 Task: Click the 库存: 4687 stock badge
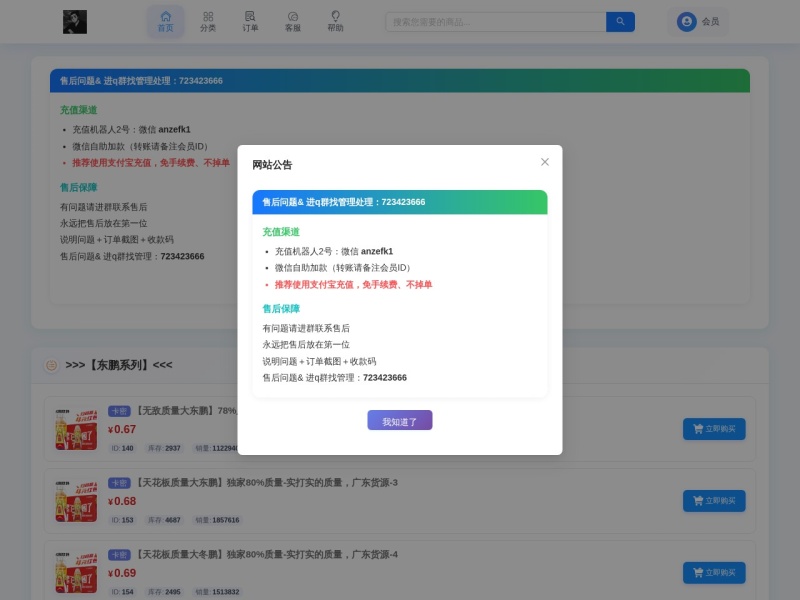click(x=164, y=520)
